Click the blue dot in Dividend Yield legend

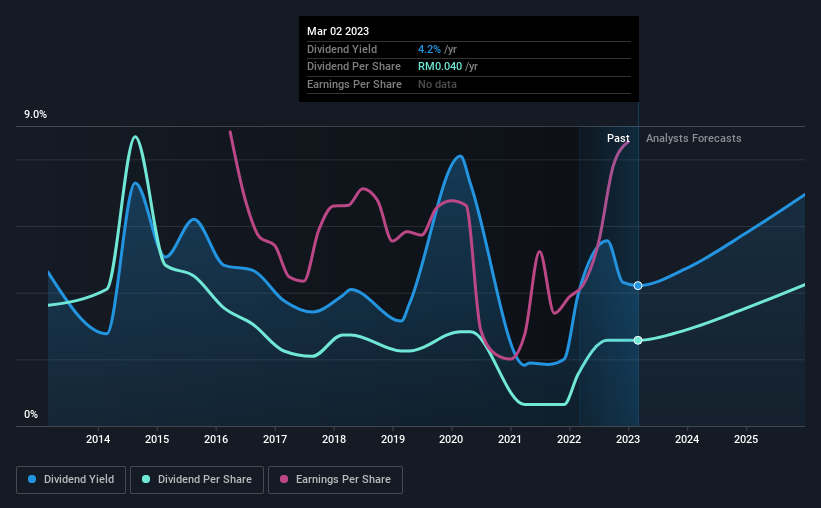[x=32, y=479]
